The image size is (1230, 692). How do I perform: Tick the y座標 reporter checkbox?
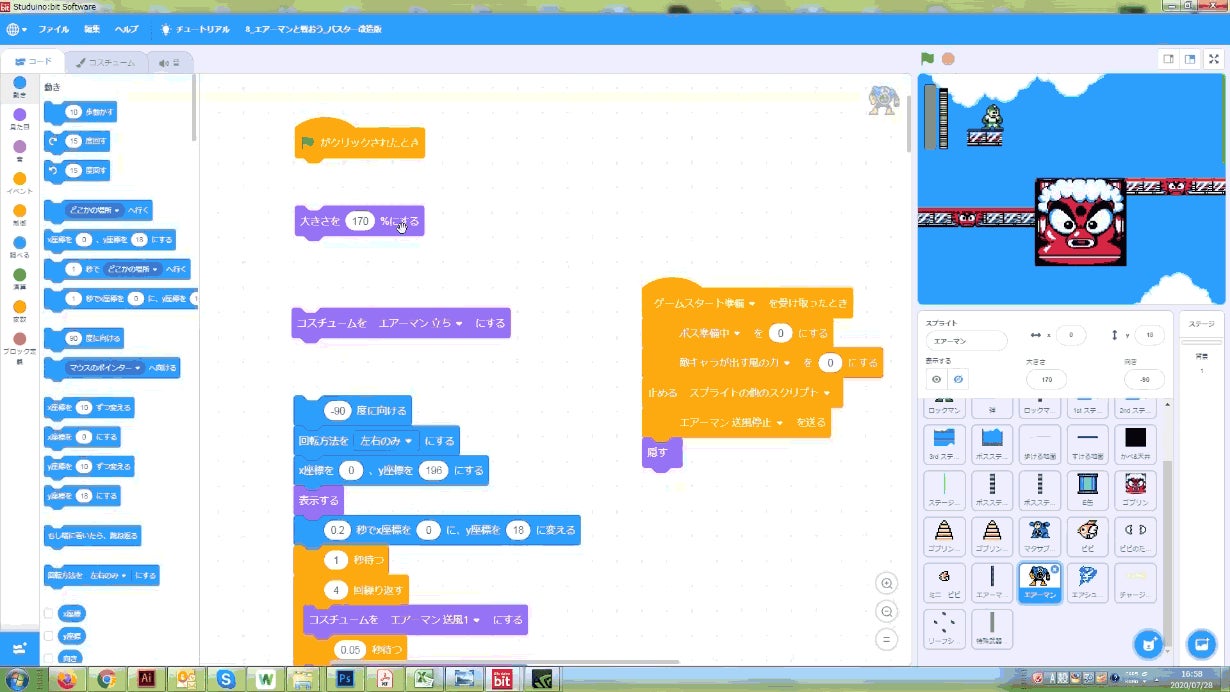[x=49, y=636]
